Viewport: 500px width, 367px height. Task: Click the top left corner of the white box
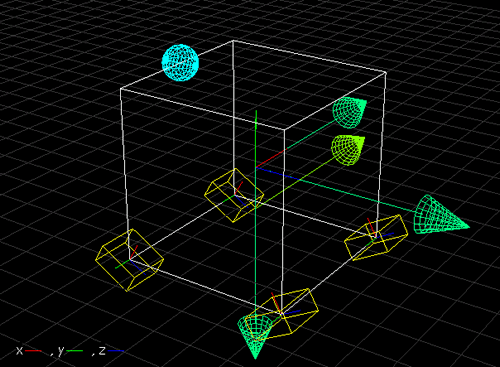pos(121,89)
